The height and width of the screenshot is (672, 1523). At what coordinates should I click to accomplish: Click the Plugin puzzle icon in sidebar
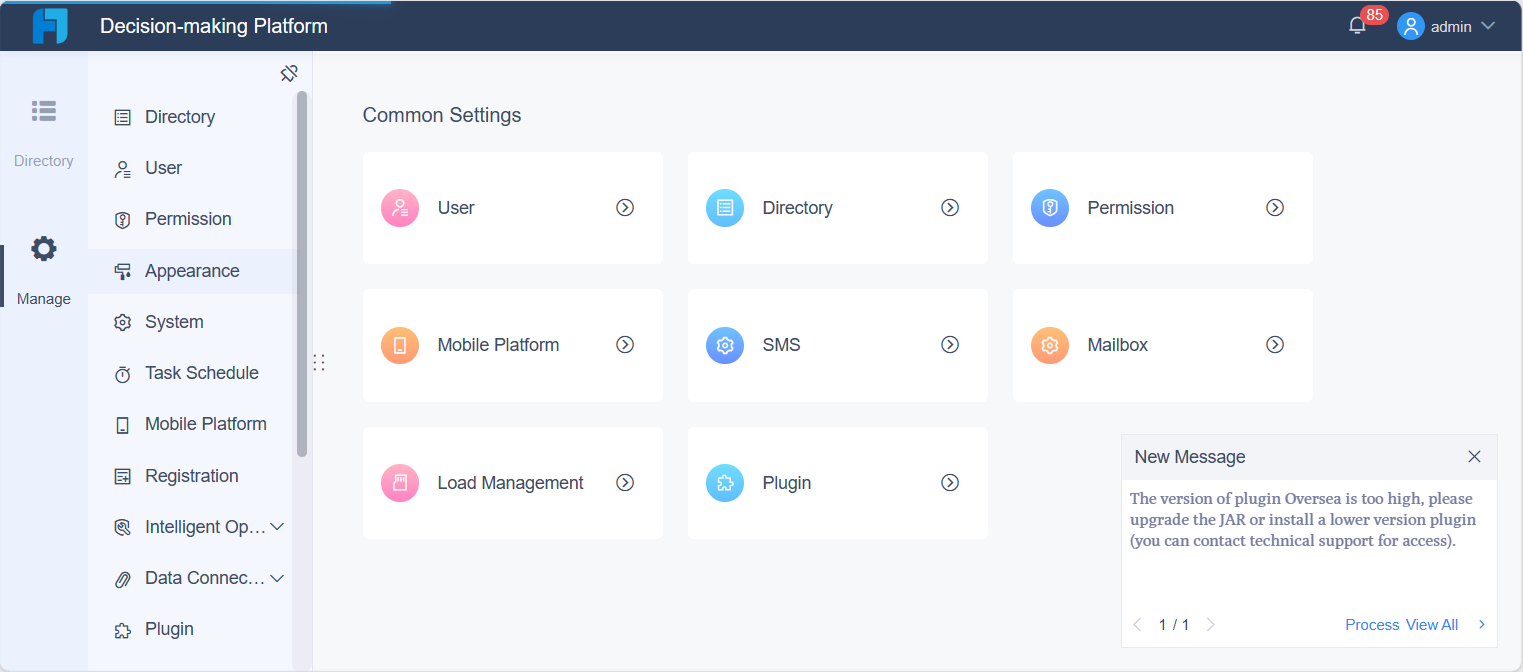click(123, 630)
